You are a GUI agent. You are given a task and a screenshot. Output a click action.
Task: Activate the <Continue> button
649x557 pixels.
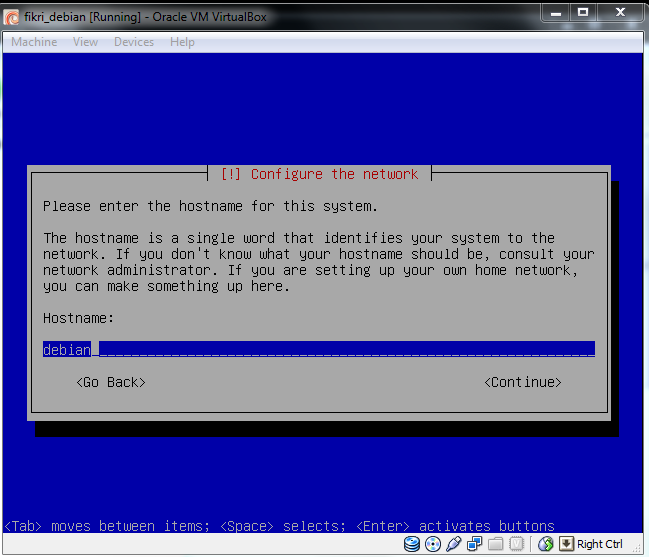pos(523,382)
